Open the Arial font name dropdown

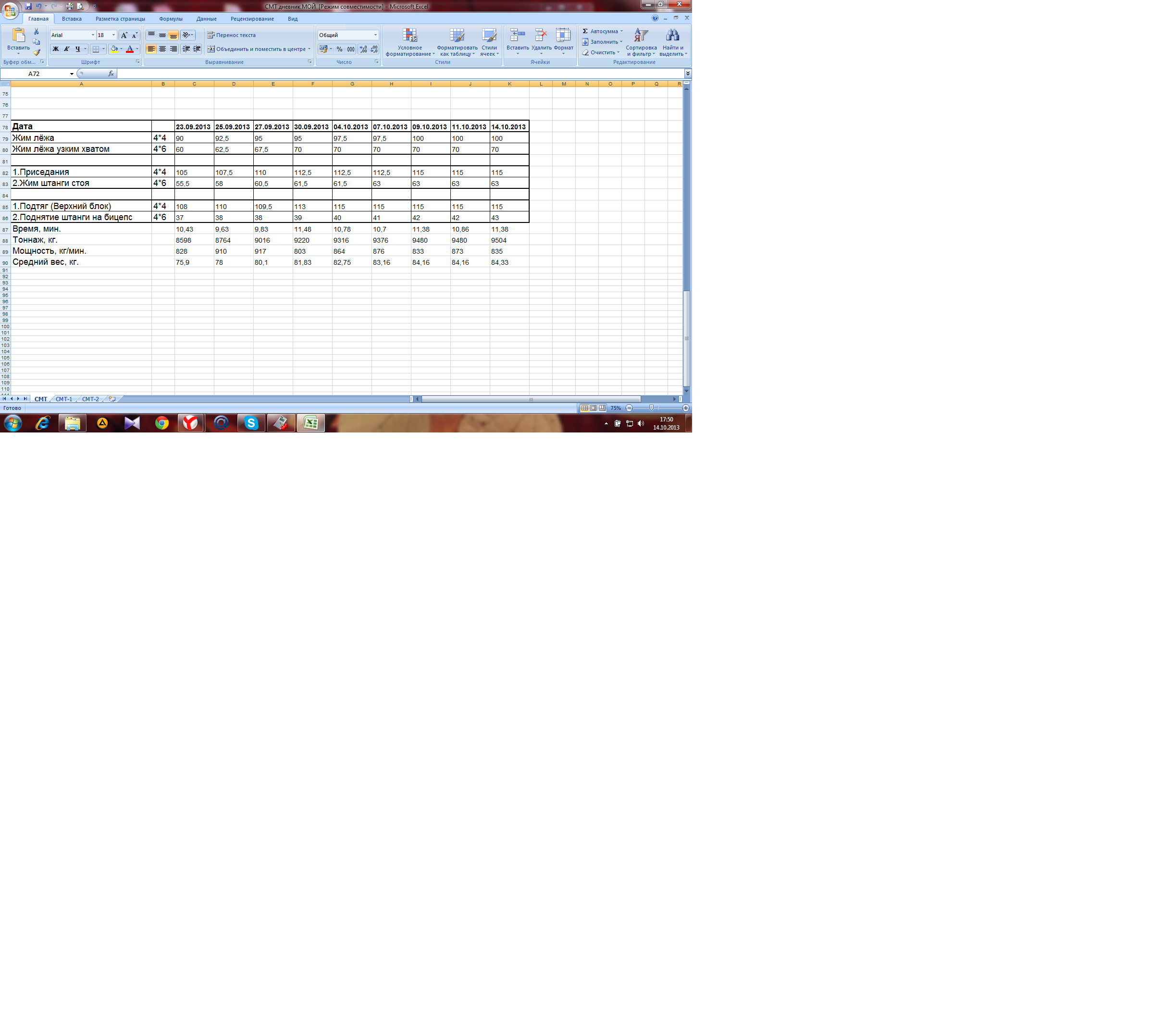tap(93, 36)
